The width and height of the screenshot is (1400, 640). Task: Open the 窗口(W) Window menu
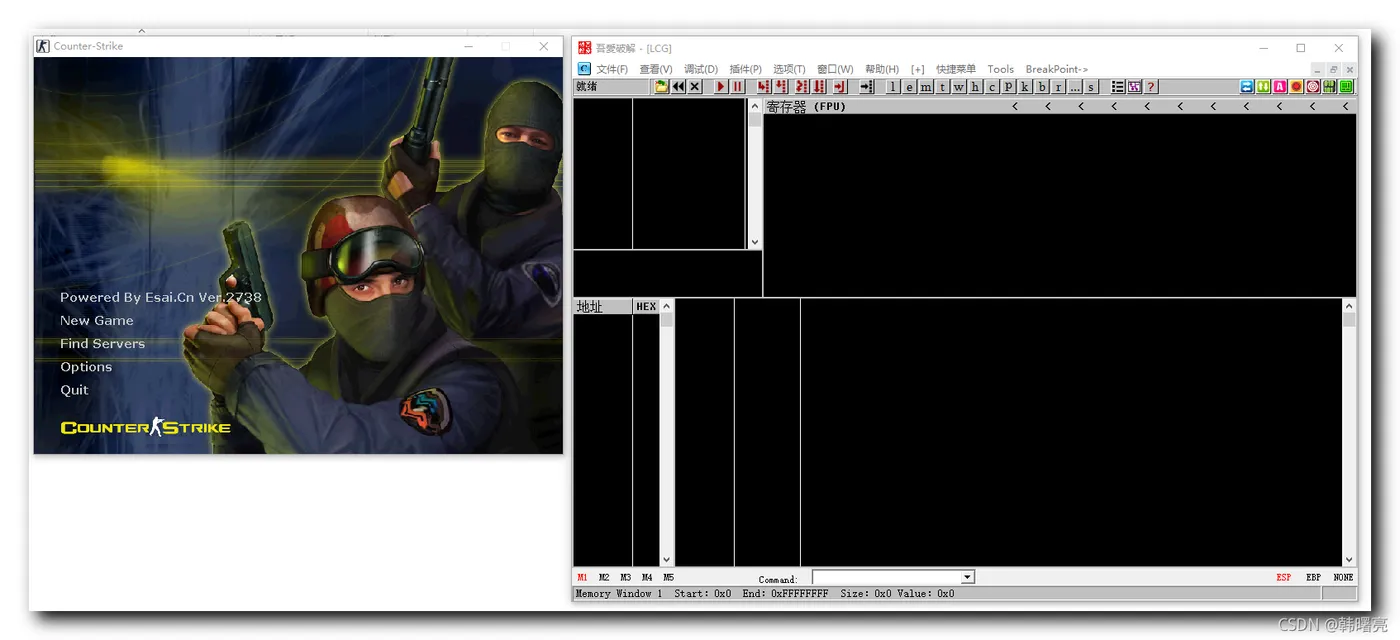click(835, 69)
